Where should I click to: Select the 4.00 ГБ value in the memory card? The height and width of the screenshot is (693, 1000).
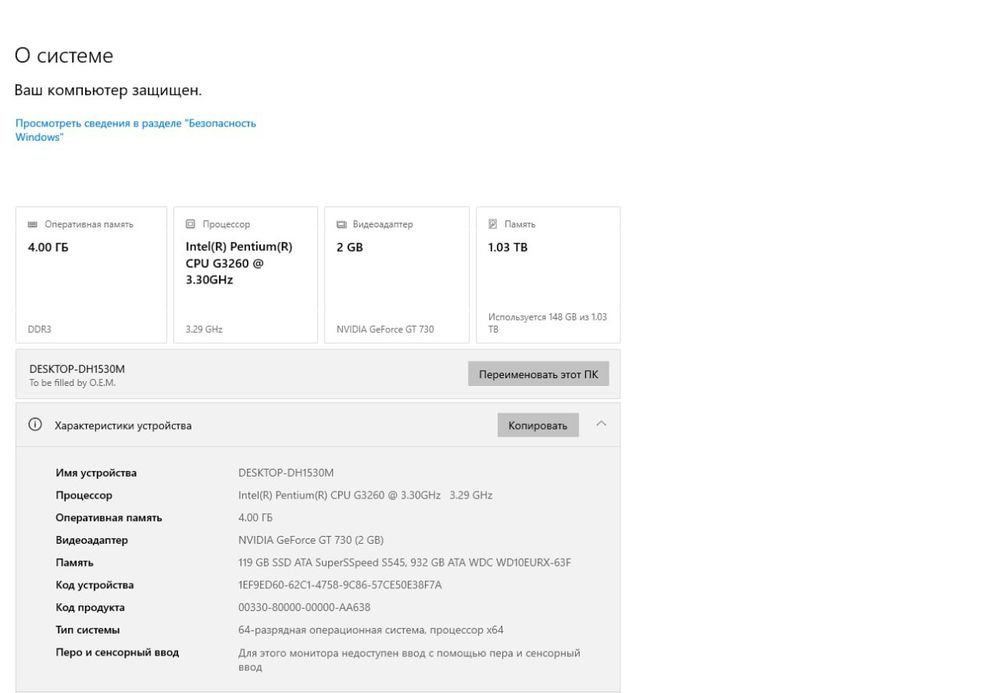48,247
